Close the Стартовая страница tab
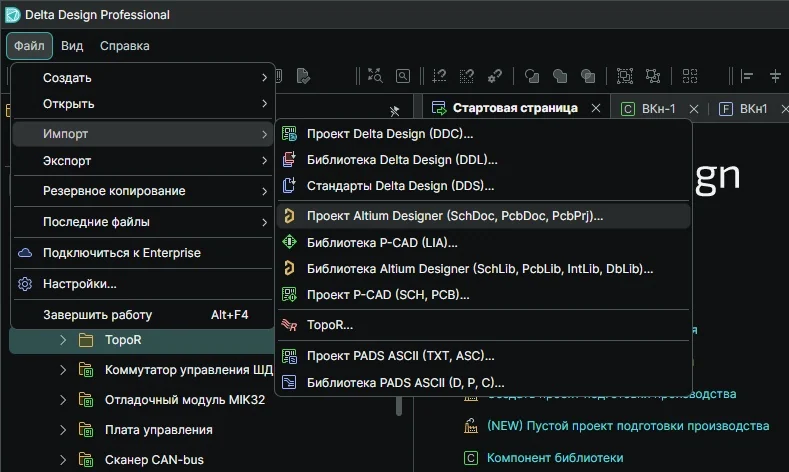789x472 pixels. [x=596, y=108]
